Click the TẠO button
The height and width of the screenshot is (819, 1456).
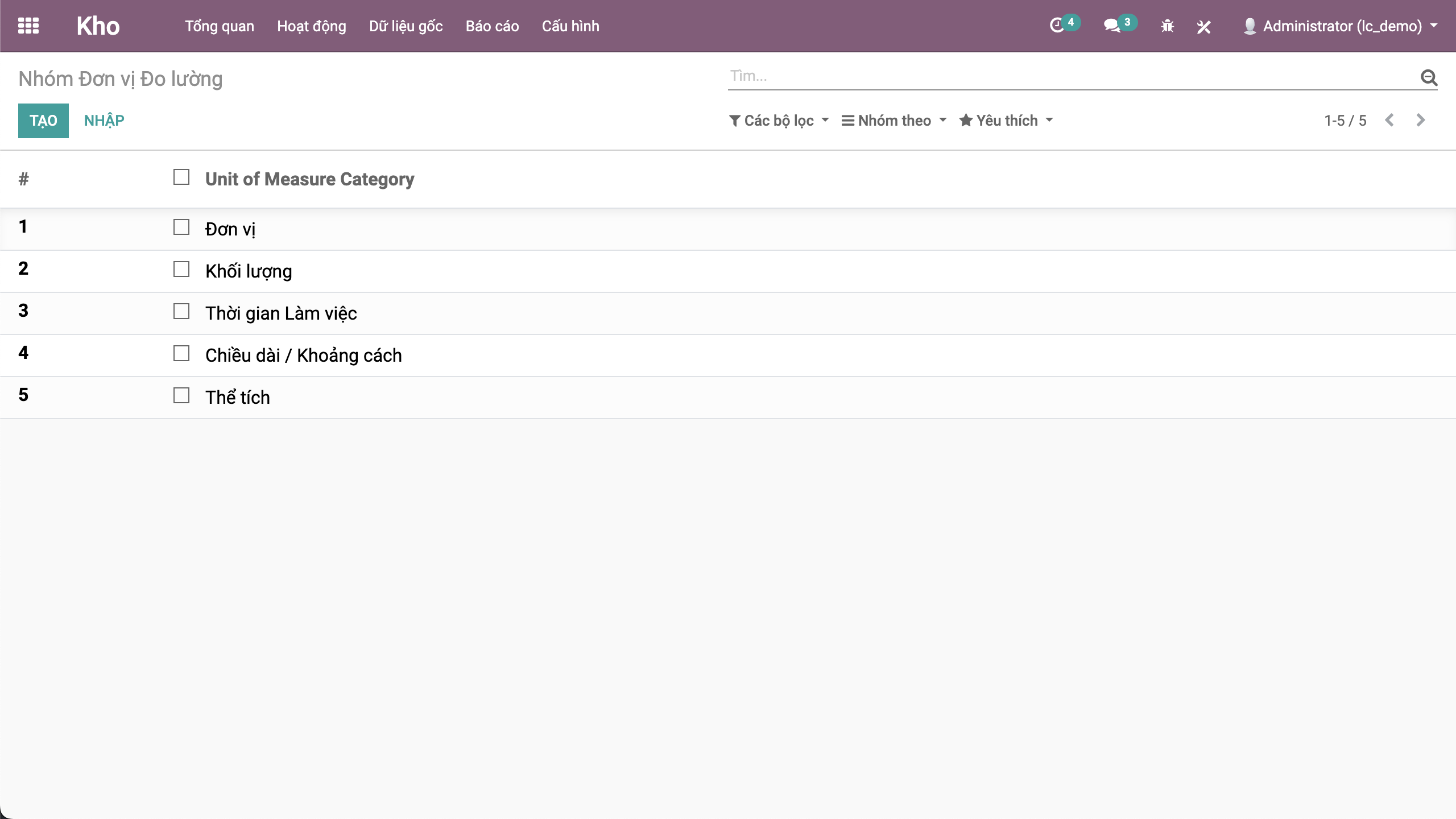point(43,121)
